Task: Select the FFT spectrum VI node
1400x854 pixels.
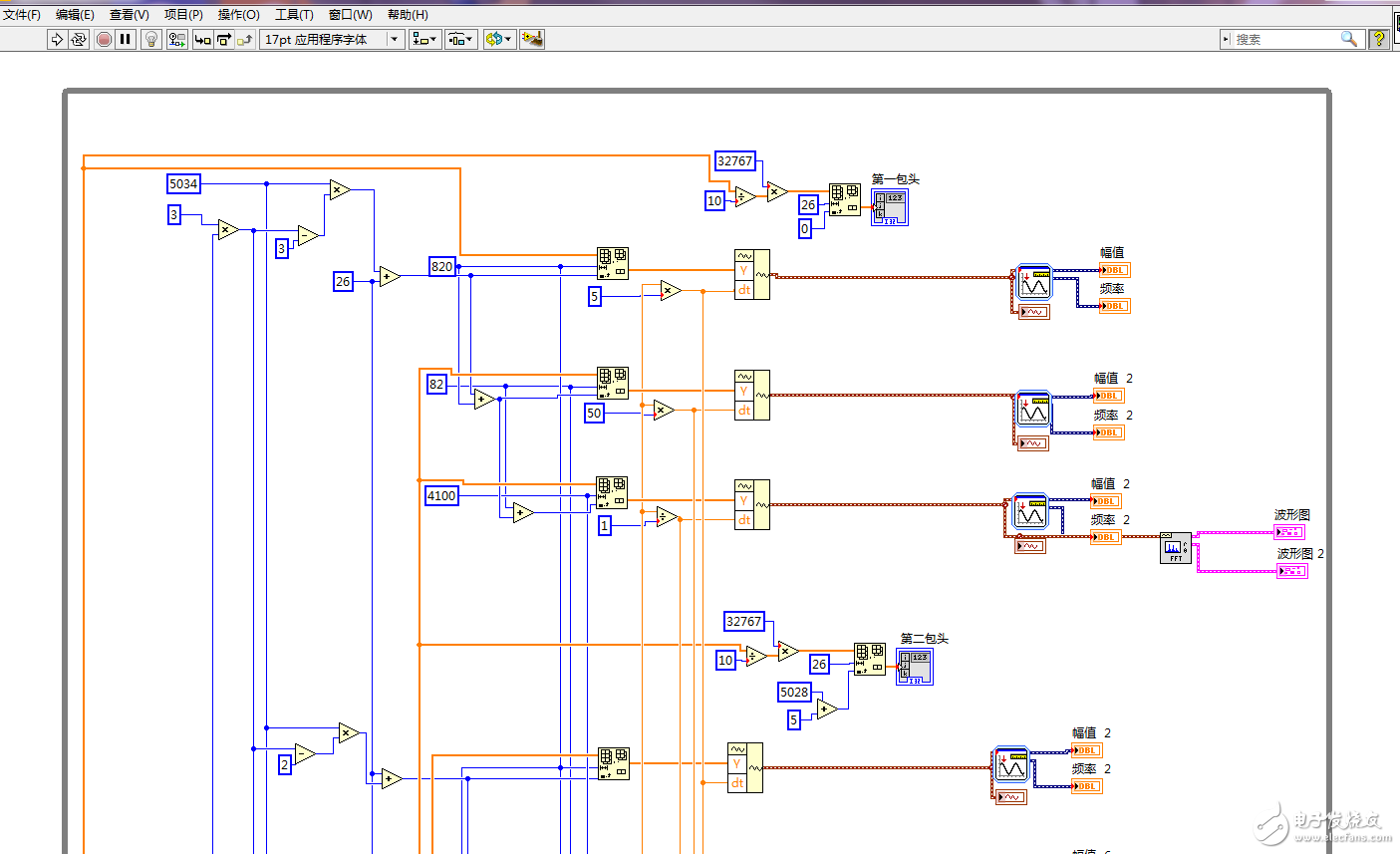Action: point(1176,548)
